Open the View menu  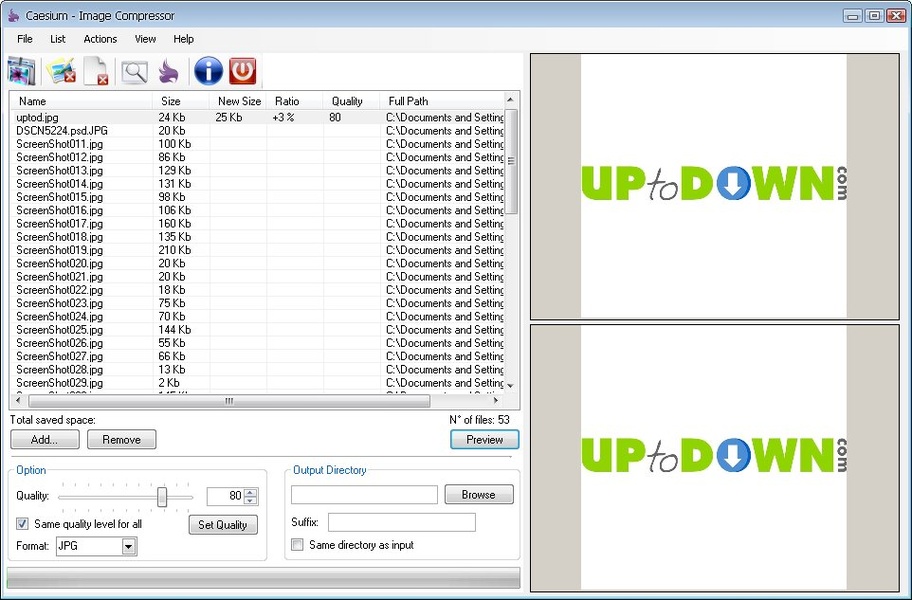145,39
